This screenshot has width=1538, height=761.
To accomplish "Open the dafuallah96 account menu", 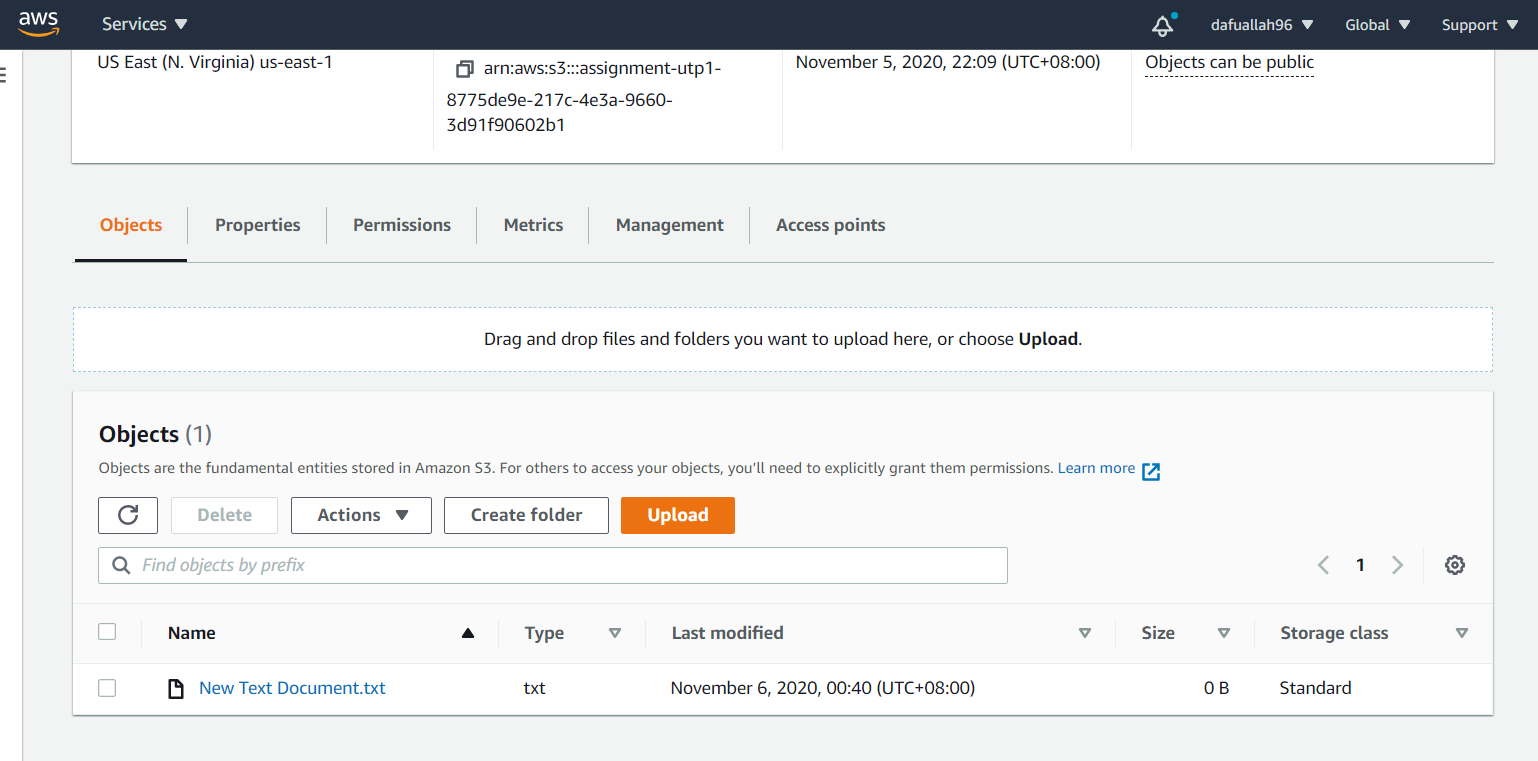I will click(1262, 25).
